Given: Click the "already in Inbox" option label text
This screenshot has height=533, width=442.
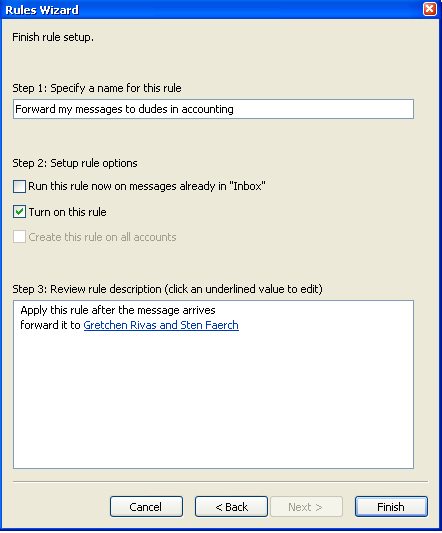Looking at the screenshot, I should coord(147,186).
